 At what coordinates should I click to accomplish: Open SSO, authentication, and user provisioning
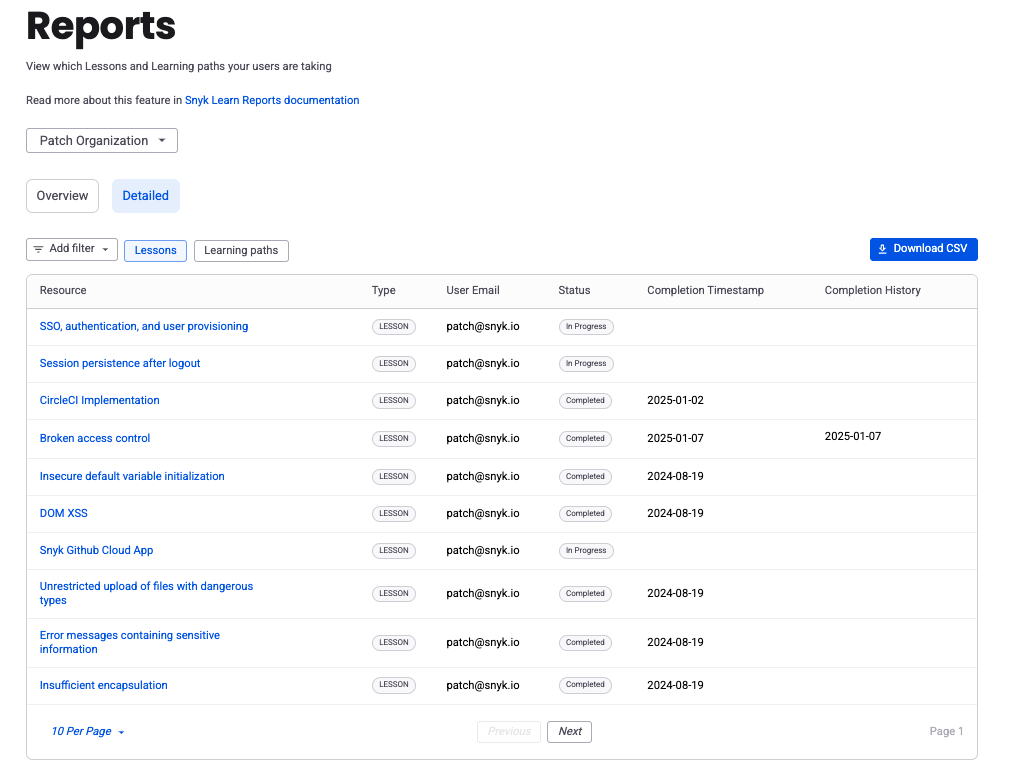(x=144, y=326)
